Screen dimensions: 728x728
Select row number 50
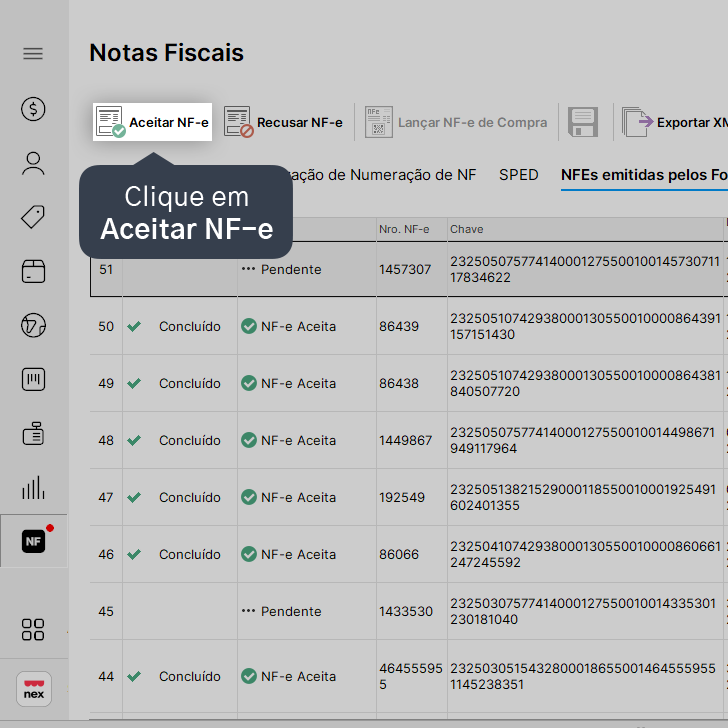(106, 326)
